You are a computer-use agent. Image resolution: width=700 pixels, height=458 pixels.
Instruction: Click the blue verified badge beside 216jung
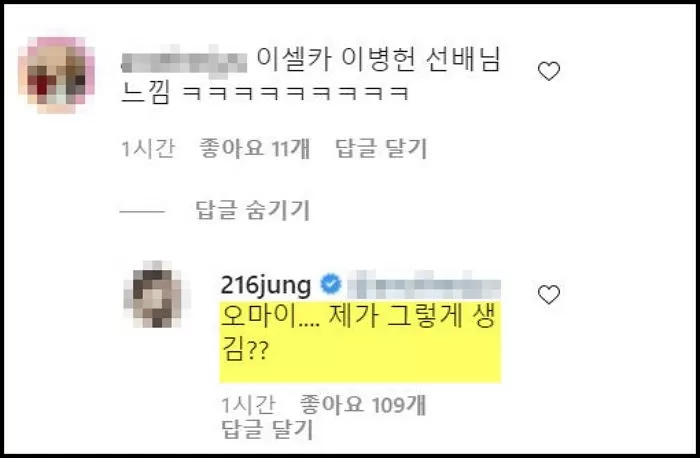pyautogui.click(x=330, y=285)
